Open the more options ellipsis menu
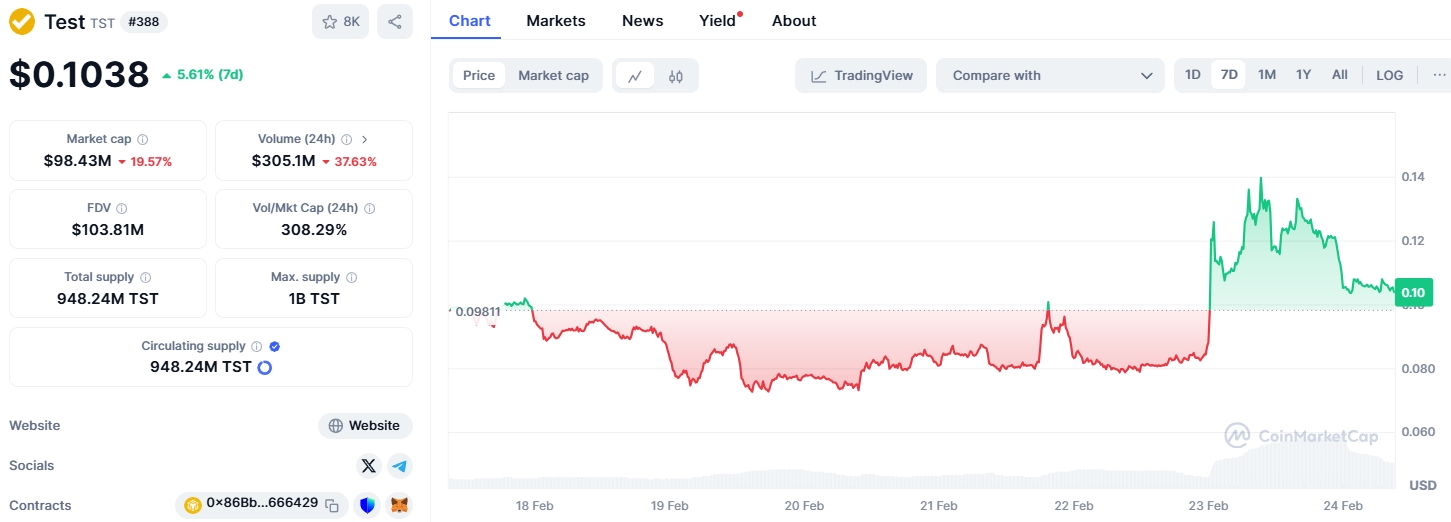Viewport: 1451px width, 522px height. click(x=1439, y=75)
